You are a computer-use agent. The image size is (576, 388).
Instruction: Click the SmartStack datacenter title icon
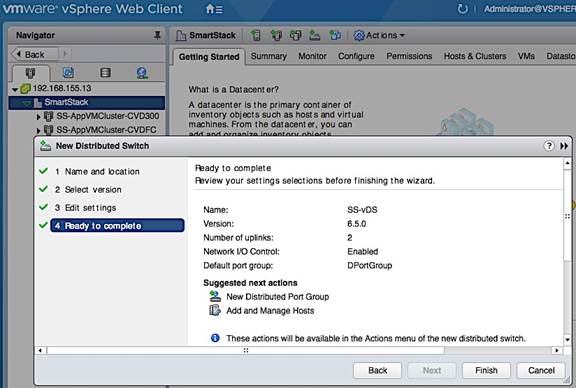tap(181, 36)
